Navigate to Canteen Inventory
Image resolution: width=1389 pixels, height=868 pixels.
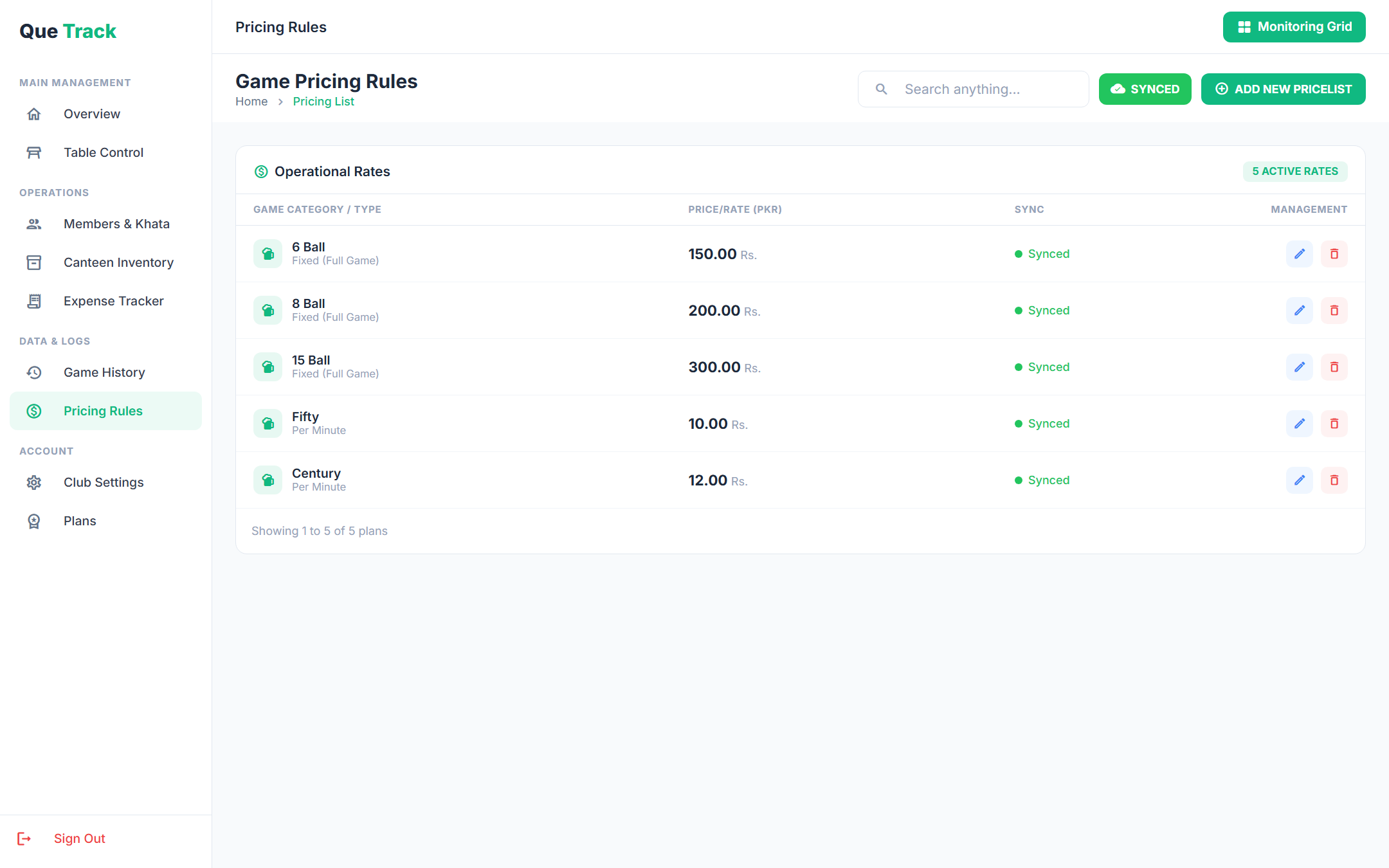105,262
